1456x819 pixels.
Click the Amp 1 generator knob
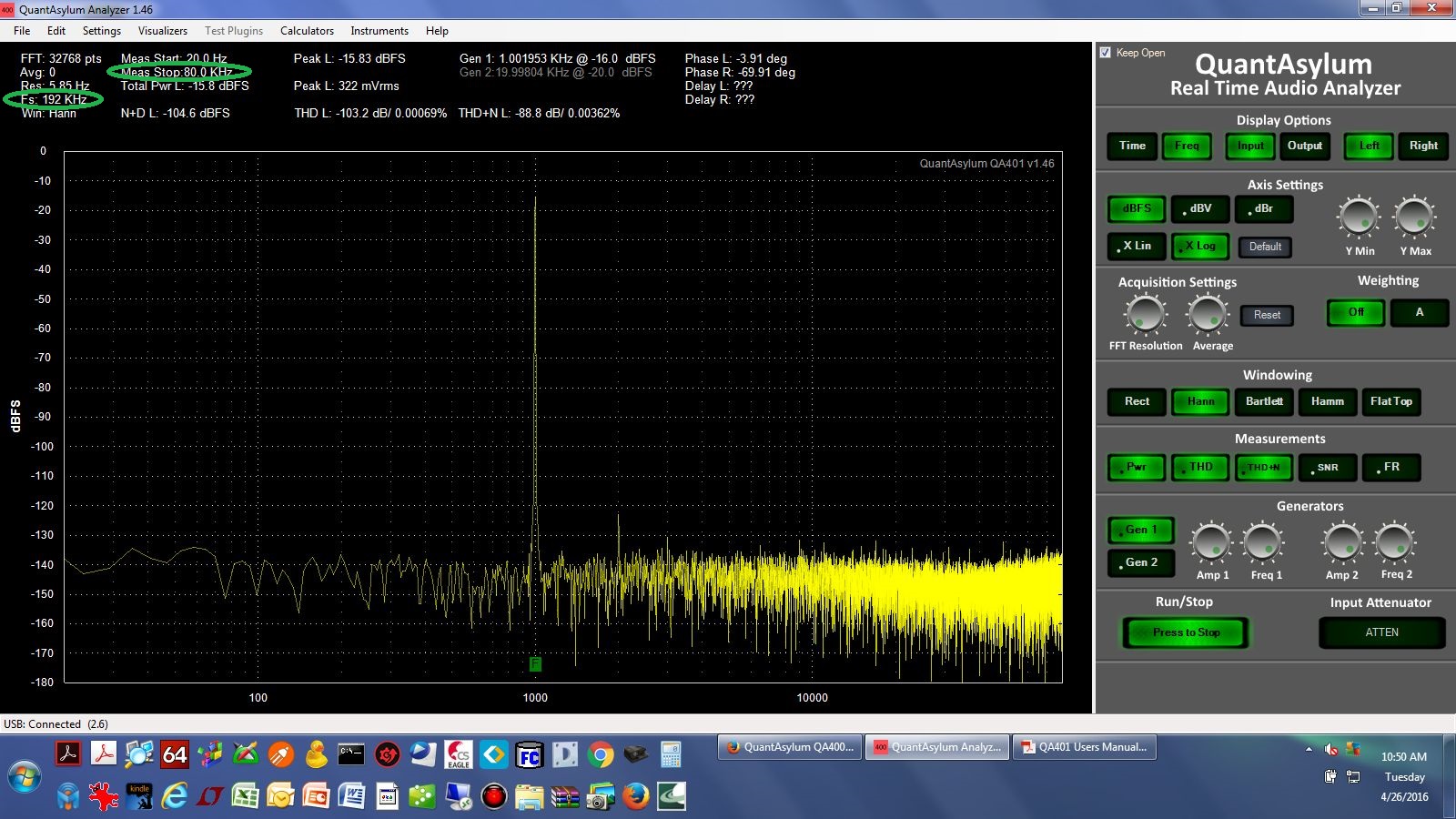(1211, 542)
